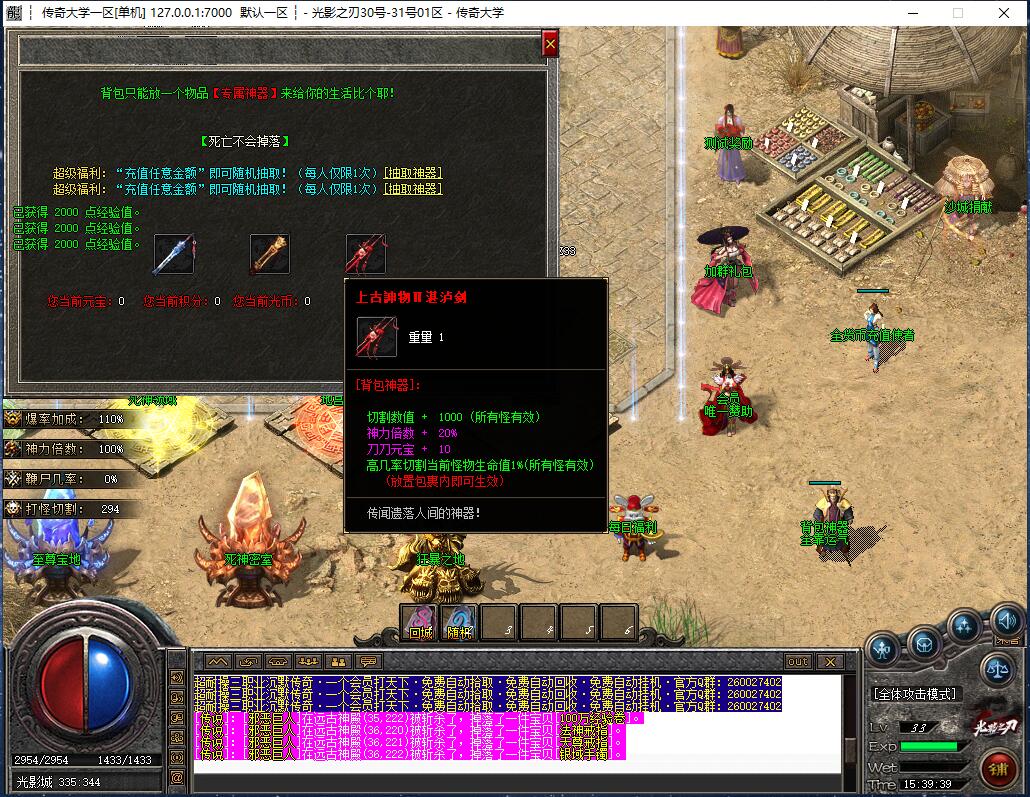Click the red 辅 assist button

tap(998, 768)
